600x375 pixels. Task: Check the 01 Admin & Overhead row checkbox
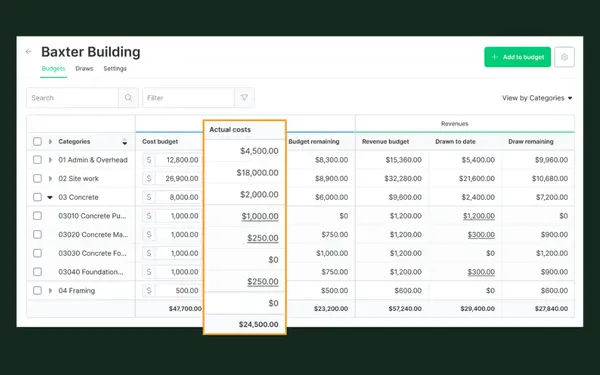point(37,160)
